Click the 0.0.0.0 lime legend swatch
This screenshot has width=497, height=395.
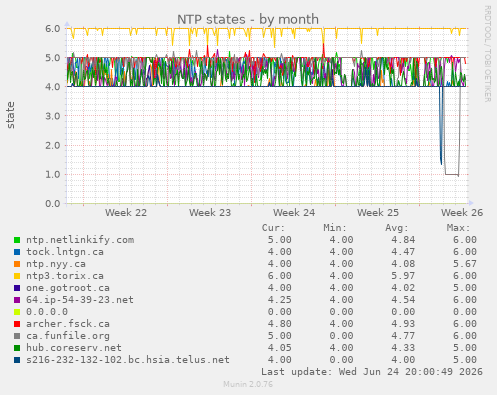(x=17, y=312)
